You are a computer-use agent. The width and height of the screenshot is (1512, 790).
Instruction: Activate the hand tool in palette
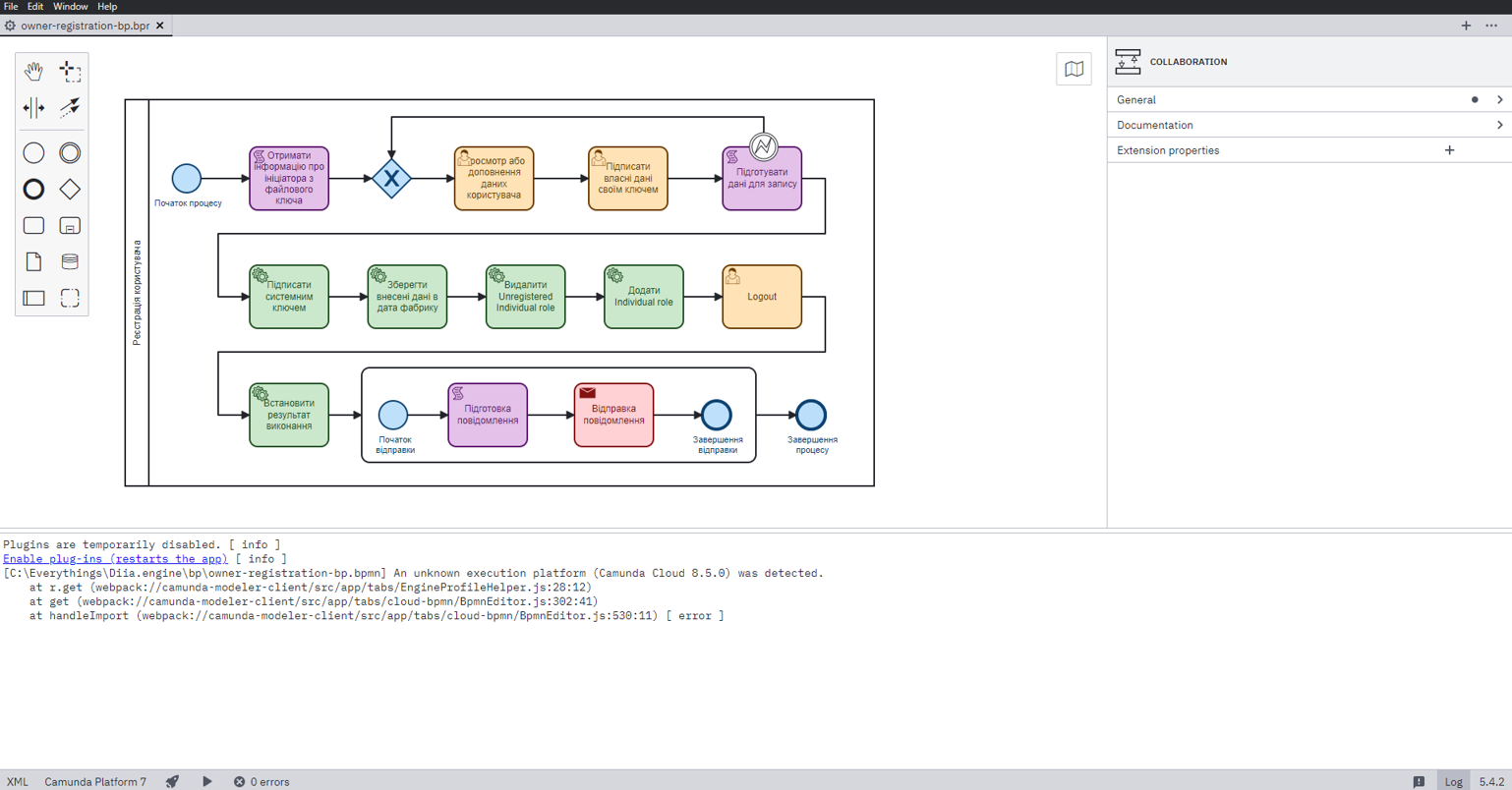point(33,72)
